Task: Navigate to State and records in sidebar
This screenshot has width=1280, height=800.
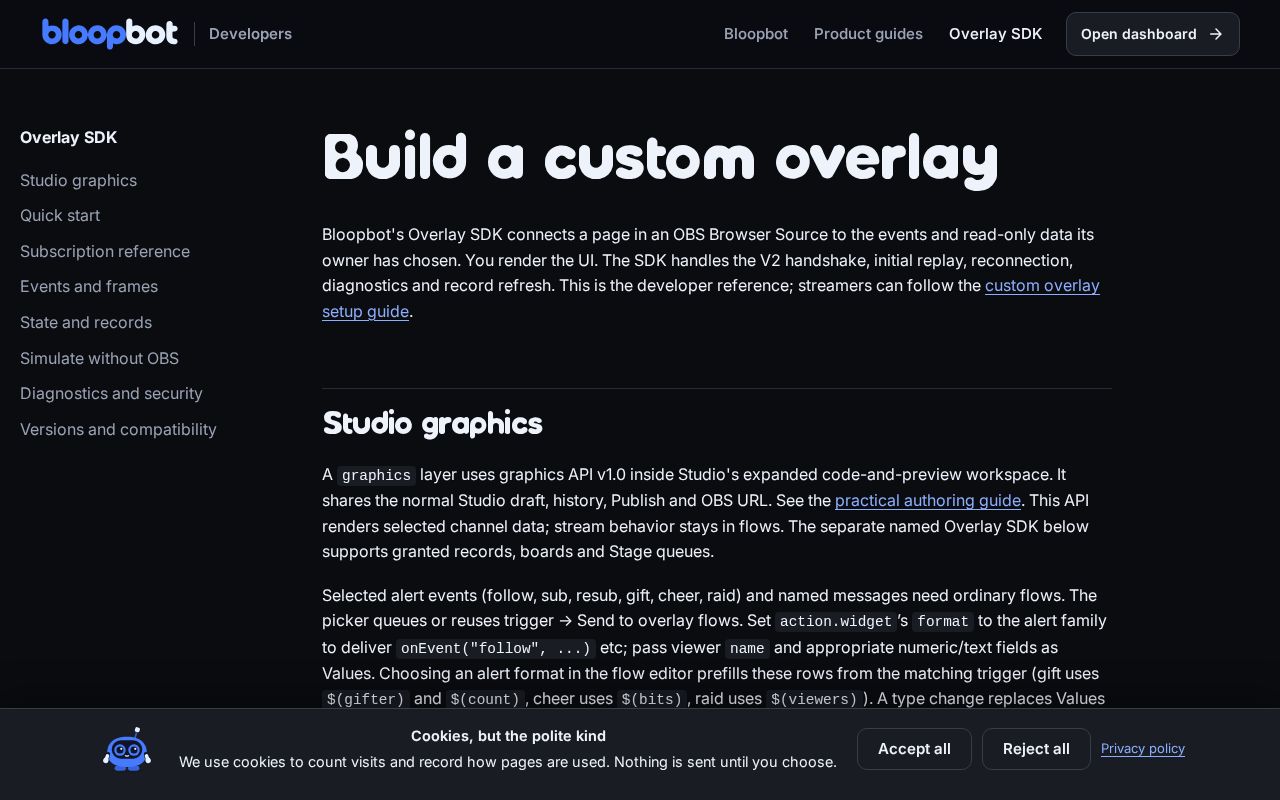Action: (x=86, y=322)
